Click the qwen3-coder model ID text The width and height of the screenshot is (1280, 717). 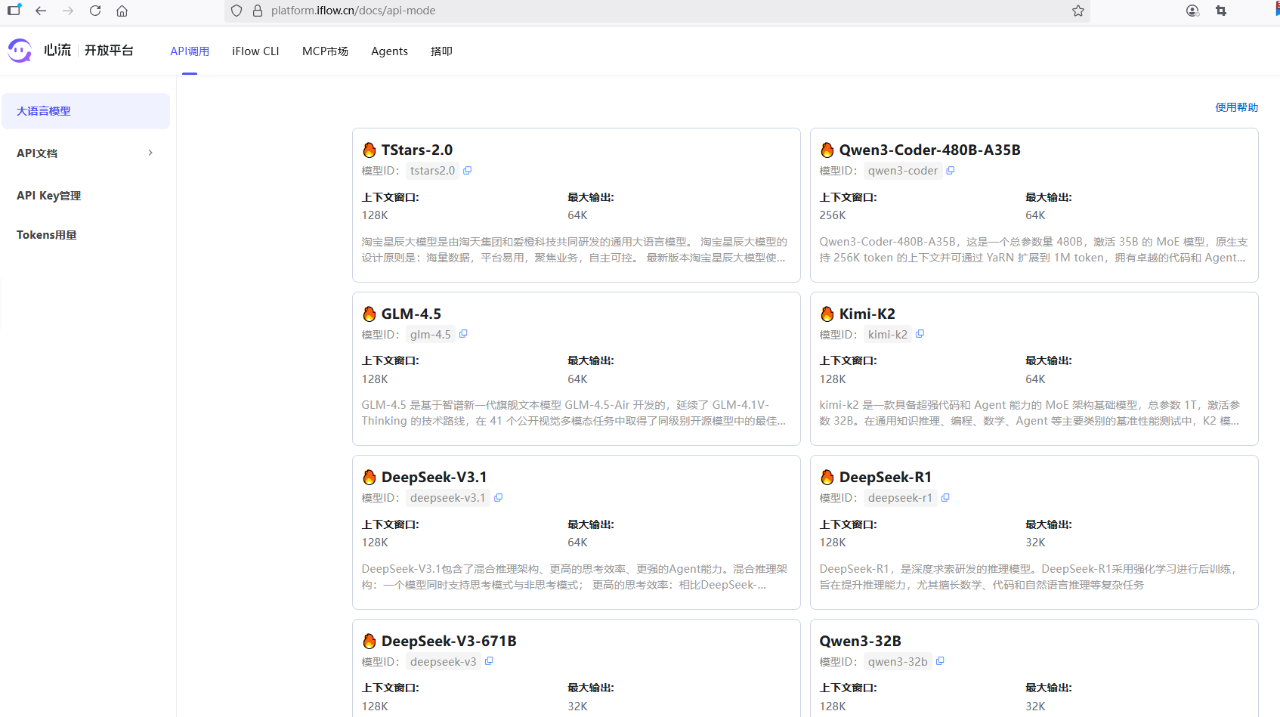[903, 171]
